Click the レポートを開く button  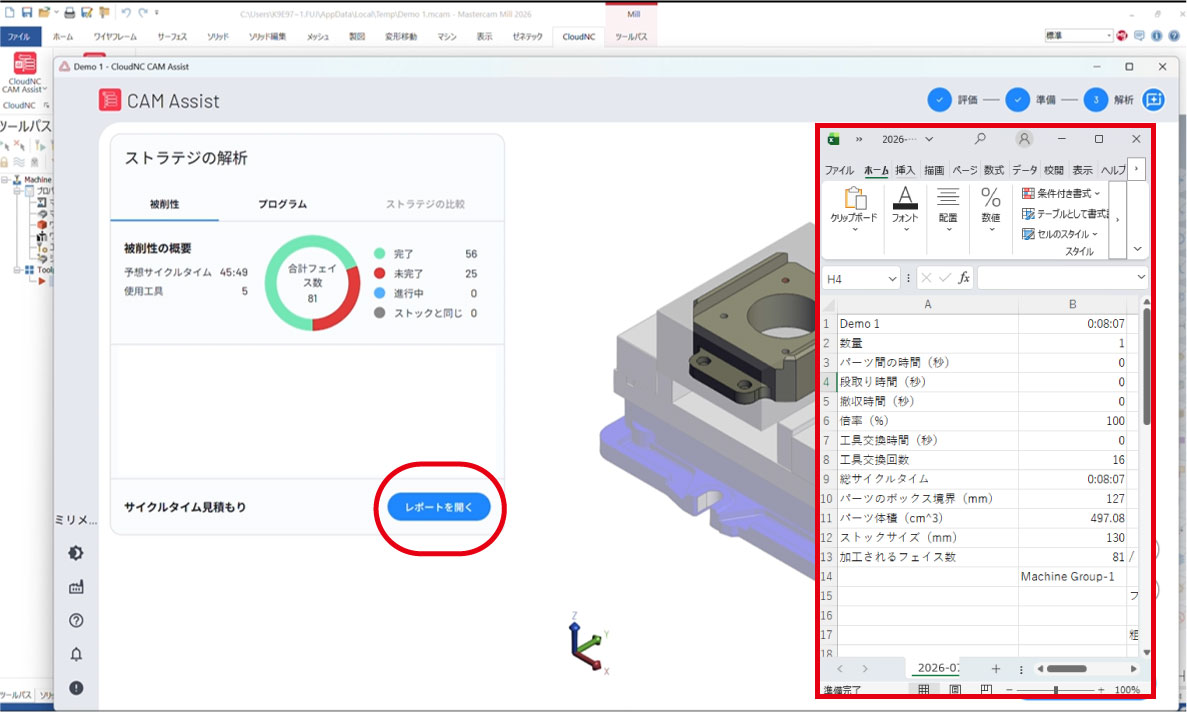(x=439, y=507)
